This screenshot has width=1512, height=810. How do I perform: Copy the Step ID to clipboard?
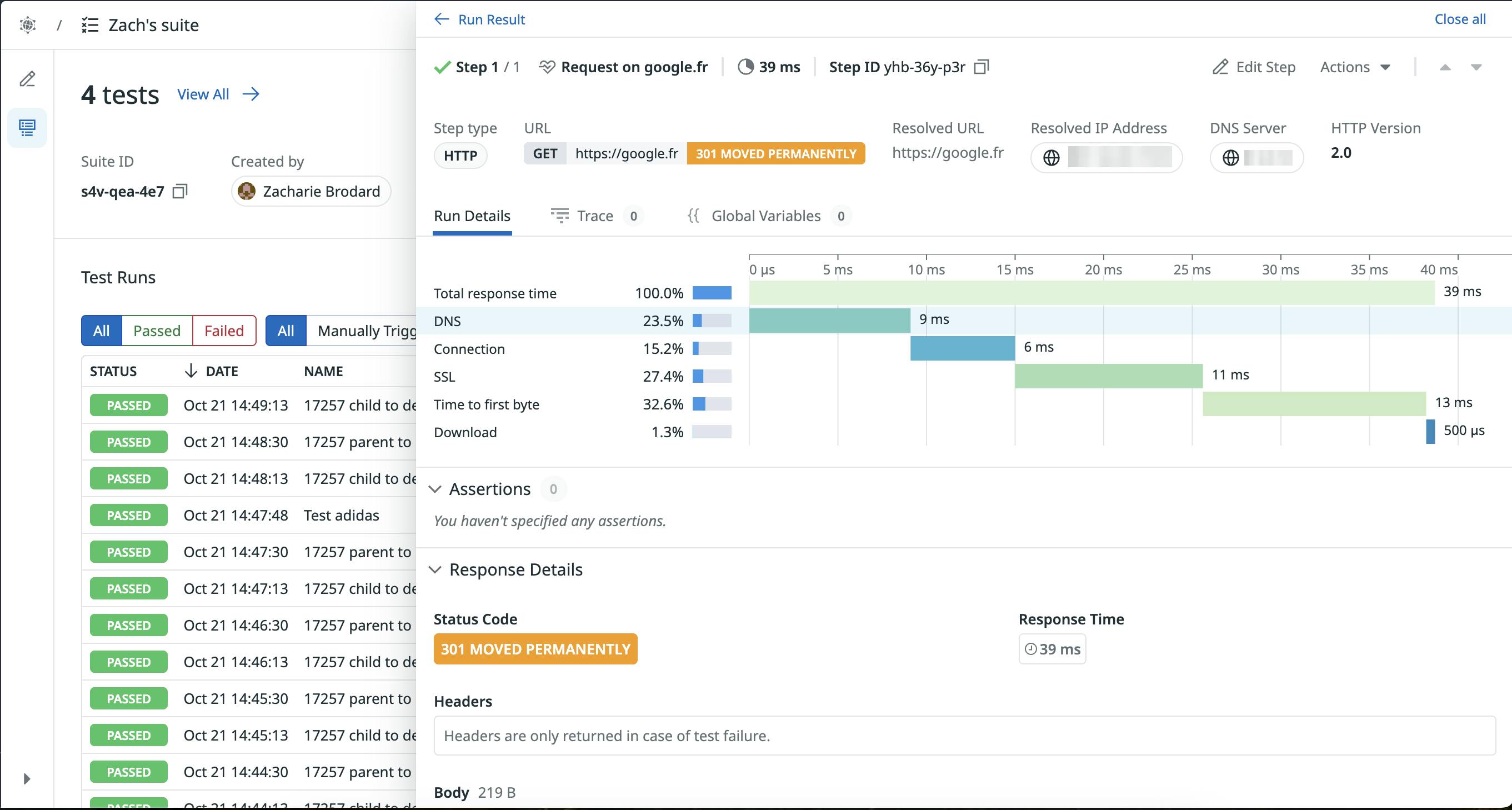(x=981, y=67)
